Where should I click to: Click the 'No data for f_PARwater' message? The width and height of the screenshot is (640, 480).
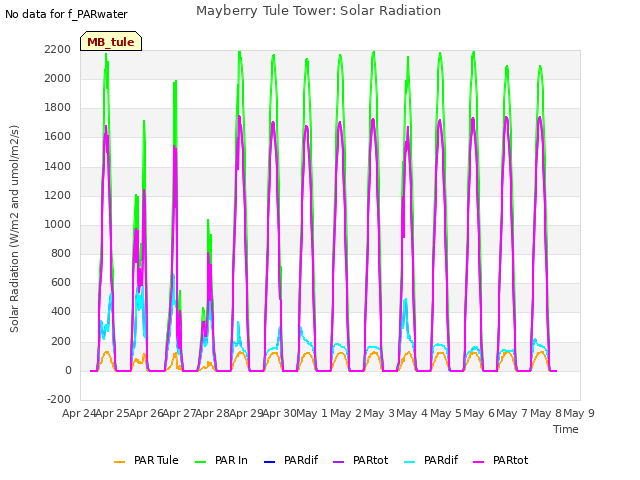66,14
